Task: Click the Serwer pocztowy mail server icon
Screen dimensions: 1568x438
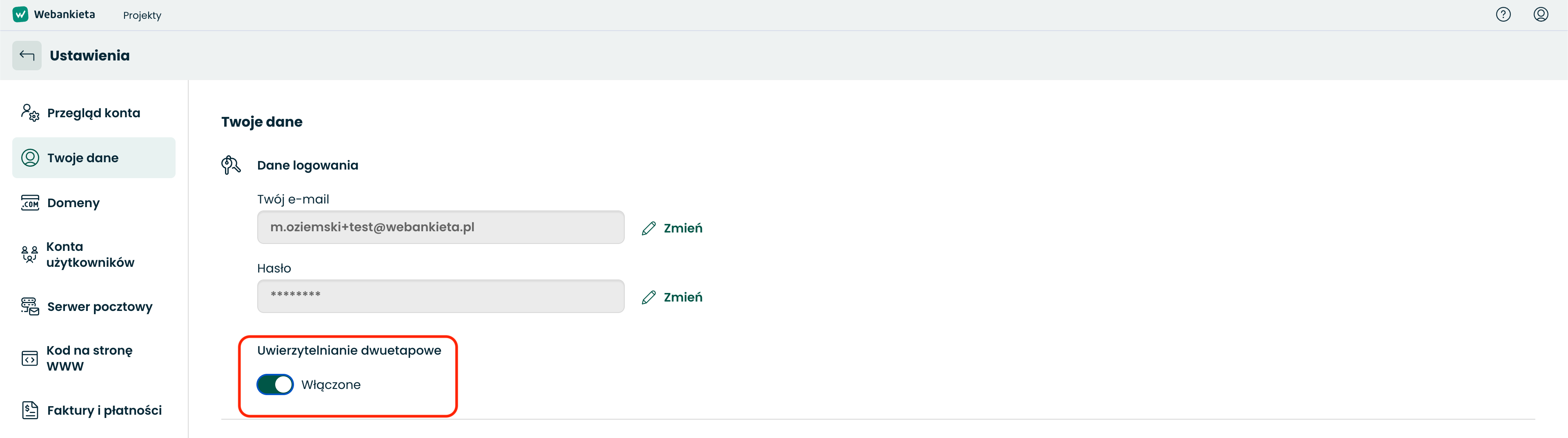Action: [x=30, y=306]
